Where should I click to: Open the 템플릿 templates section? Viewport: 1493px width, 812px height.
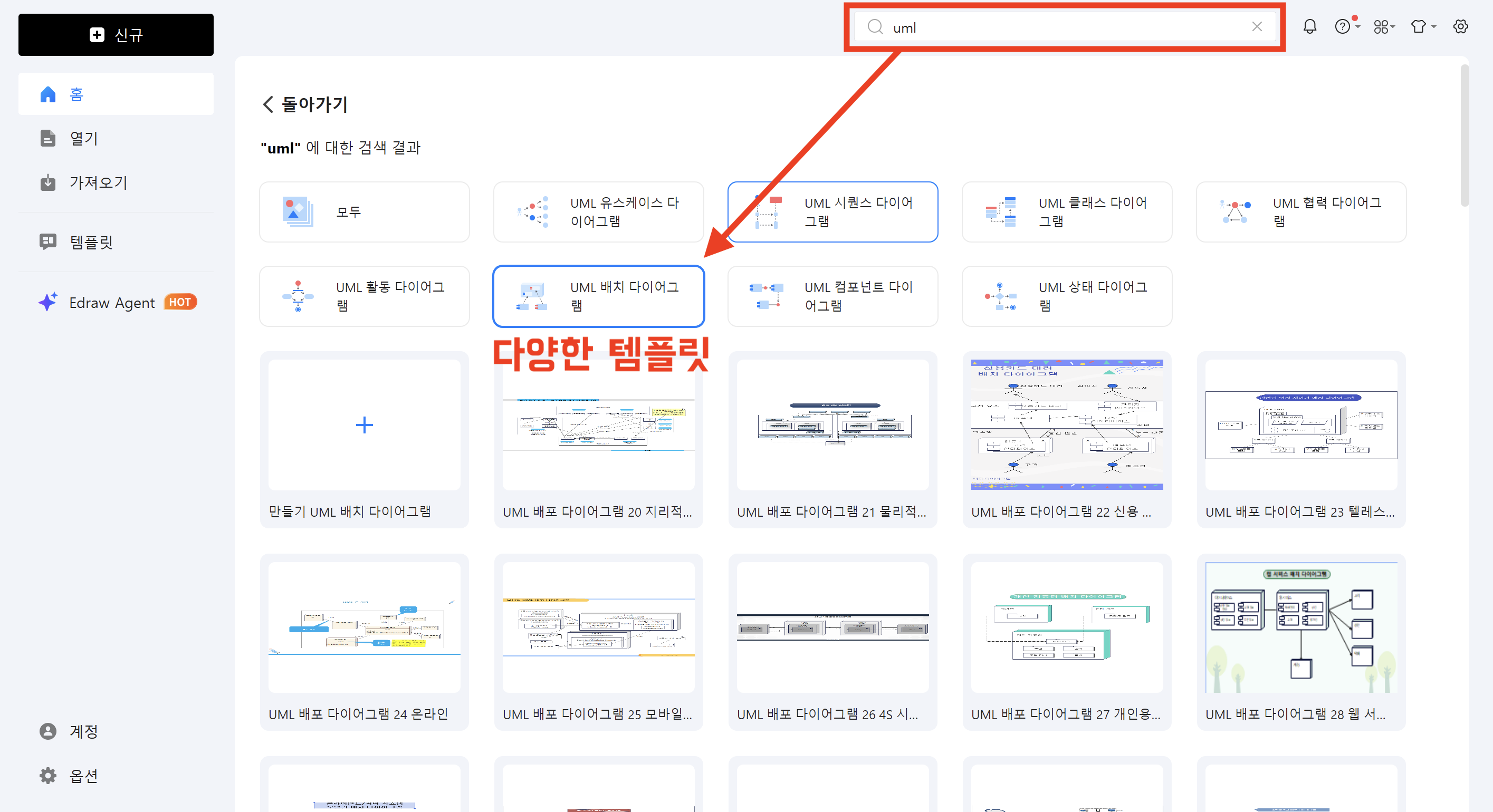click(x=90, y=241)
